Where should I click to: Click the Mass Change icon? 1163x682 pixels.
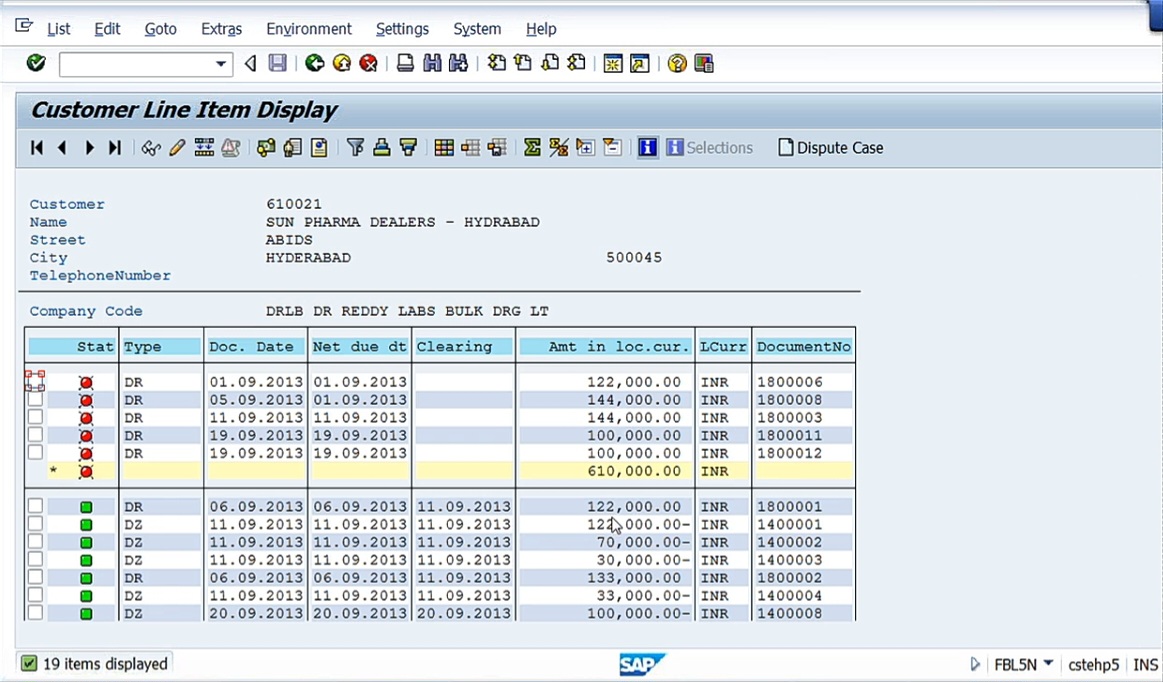204,148
